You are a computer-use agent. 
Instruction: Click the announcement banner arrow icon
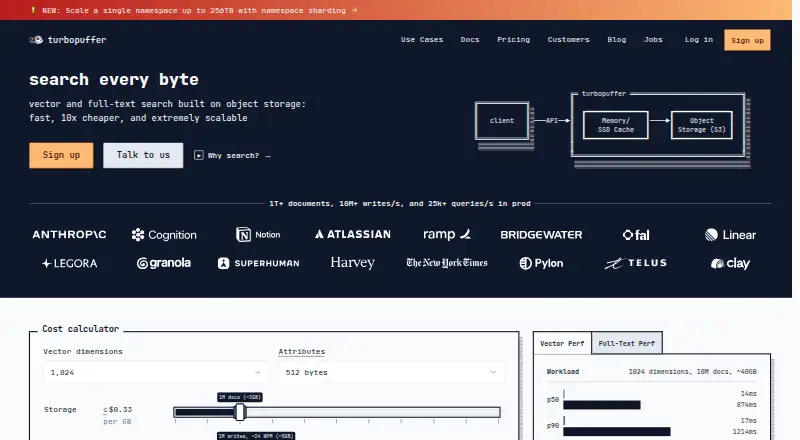tap(355, 10)
